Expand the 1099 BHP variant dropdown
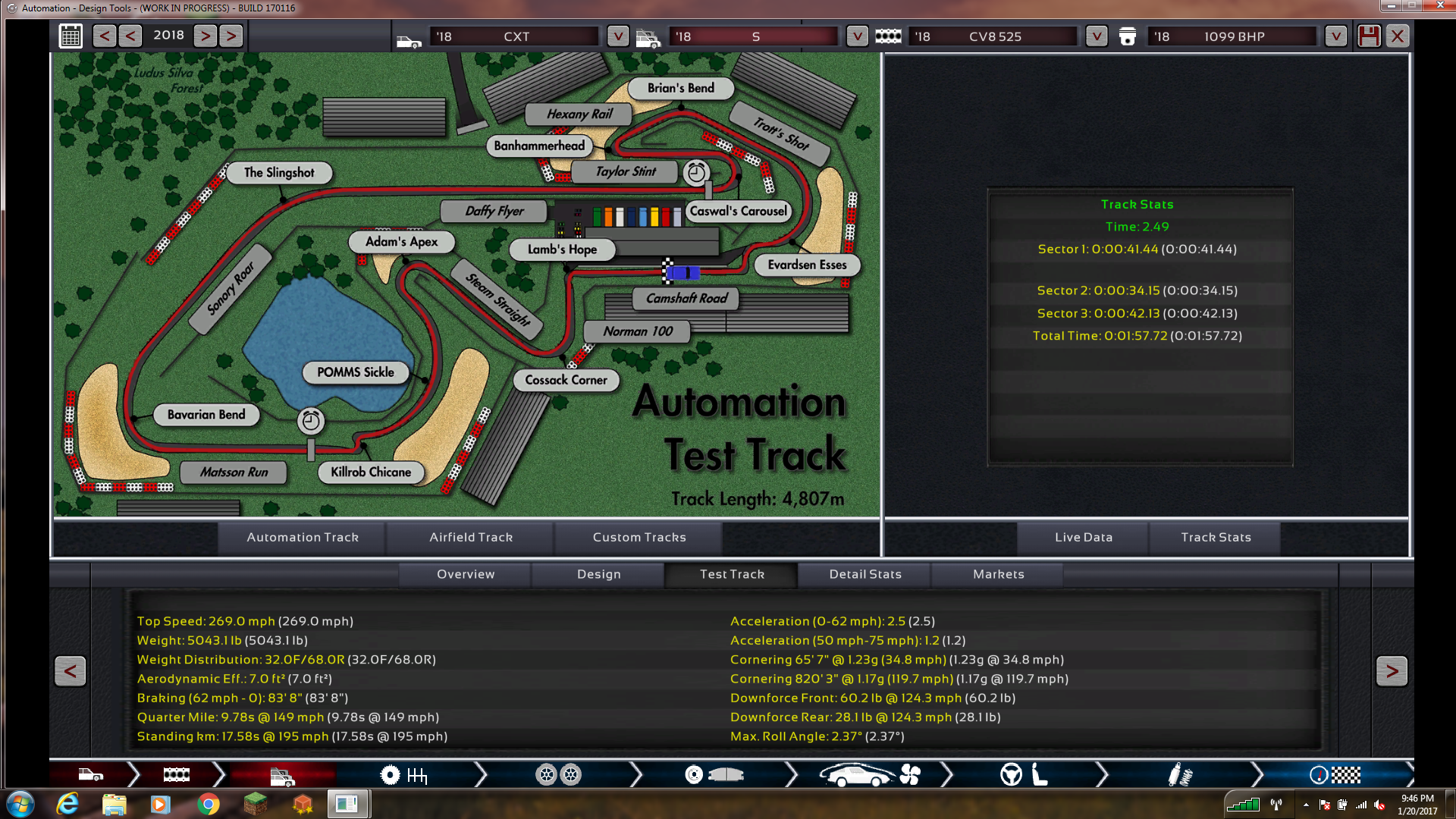Screen dimensions: 1456x819 1335,36
